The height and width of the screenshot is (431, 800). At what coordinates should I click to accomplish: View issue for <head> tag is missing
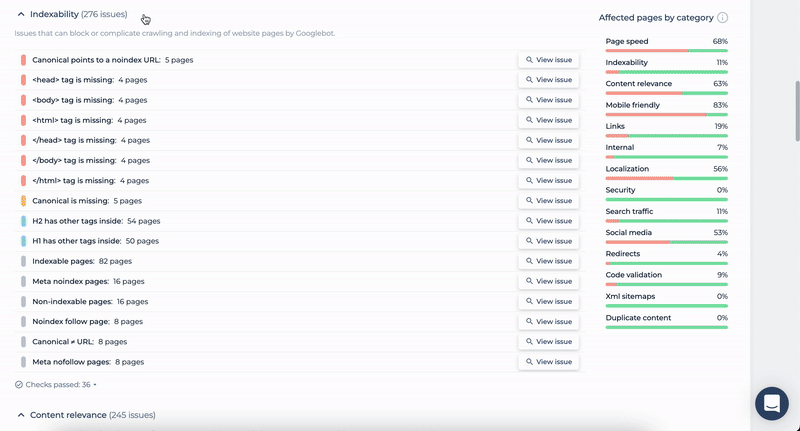tap(548, 80)
